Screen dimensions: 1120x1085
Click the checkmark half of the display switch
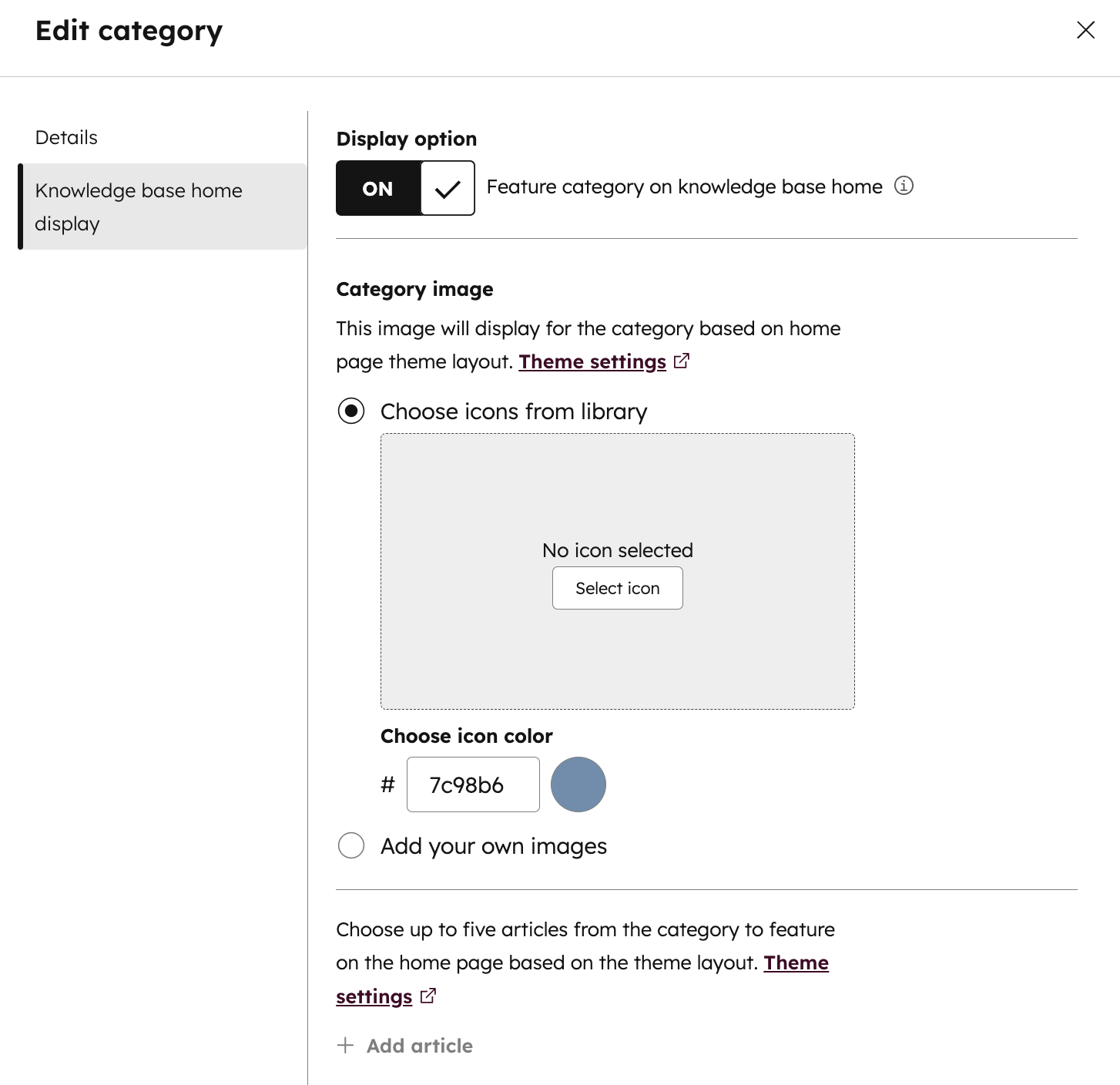[x=448, y=188]
